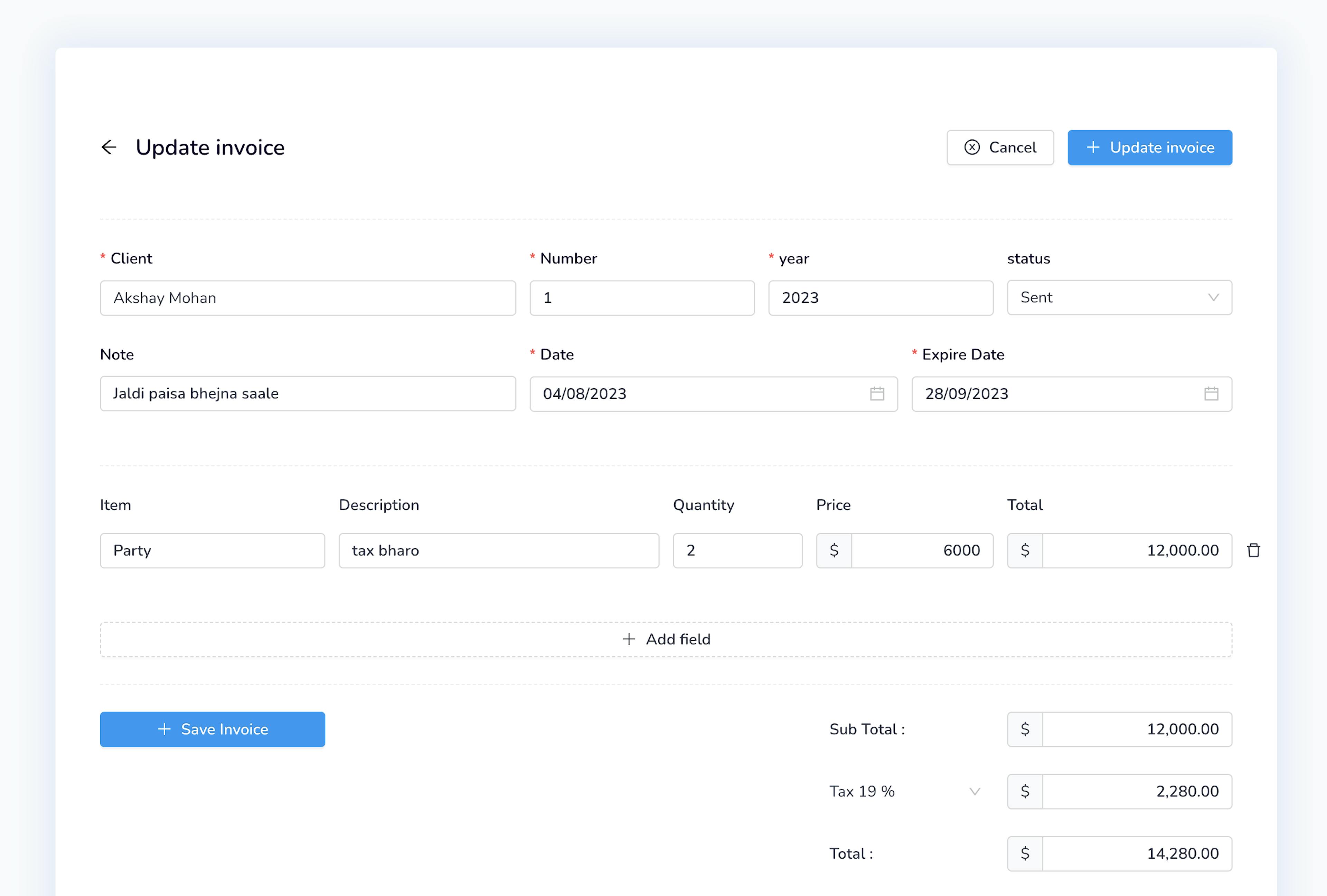Click the year field showing 2023
This screenshot has height=896, width=1327.
tap(881, 298)
